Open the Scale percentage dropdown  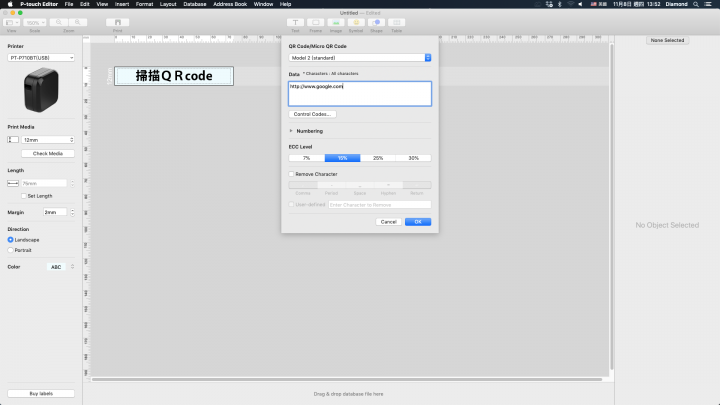35,22
